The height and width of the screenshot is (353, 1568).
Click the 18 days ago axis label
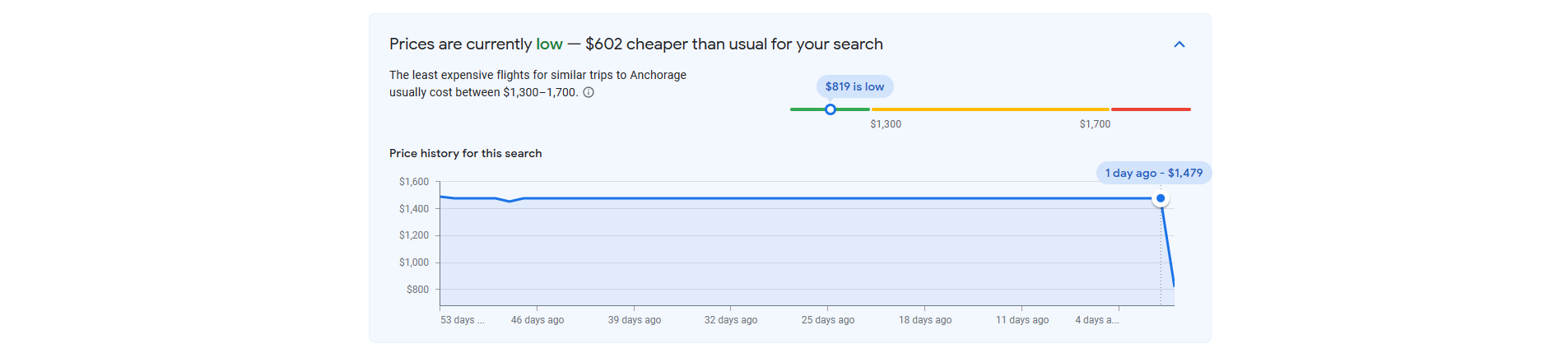click(x=925, y=320)
